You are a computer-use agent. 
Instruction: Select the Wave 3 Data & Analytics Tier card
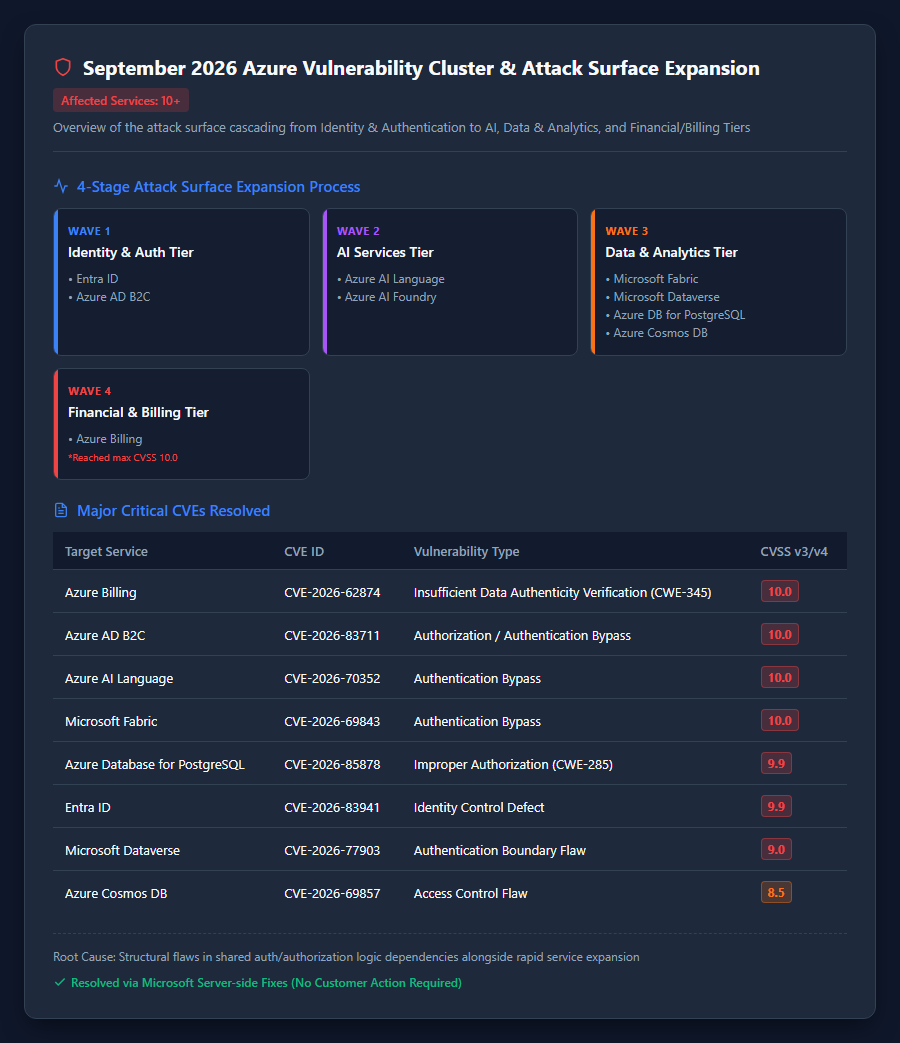point(718,282)
